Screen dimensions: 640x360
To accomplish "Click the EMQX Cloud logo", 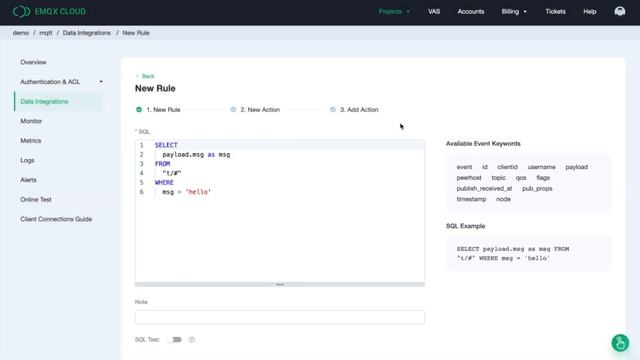I will (x=49, y=11).
